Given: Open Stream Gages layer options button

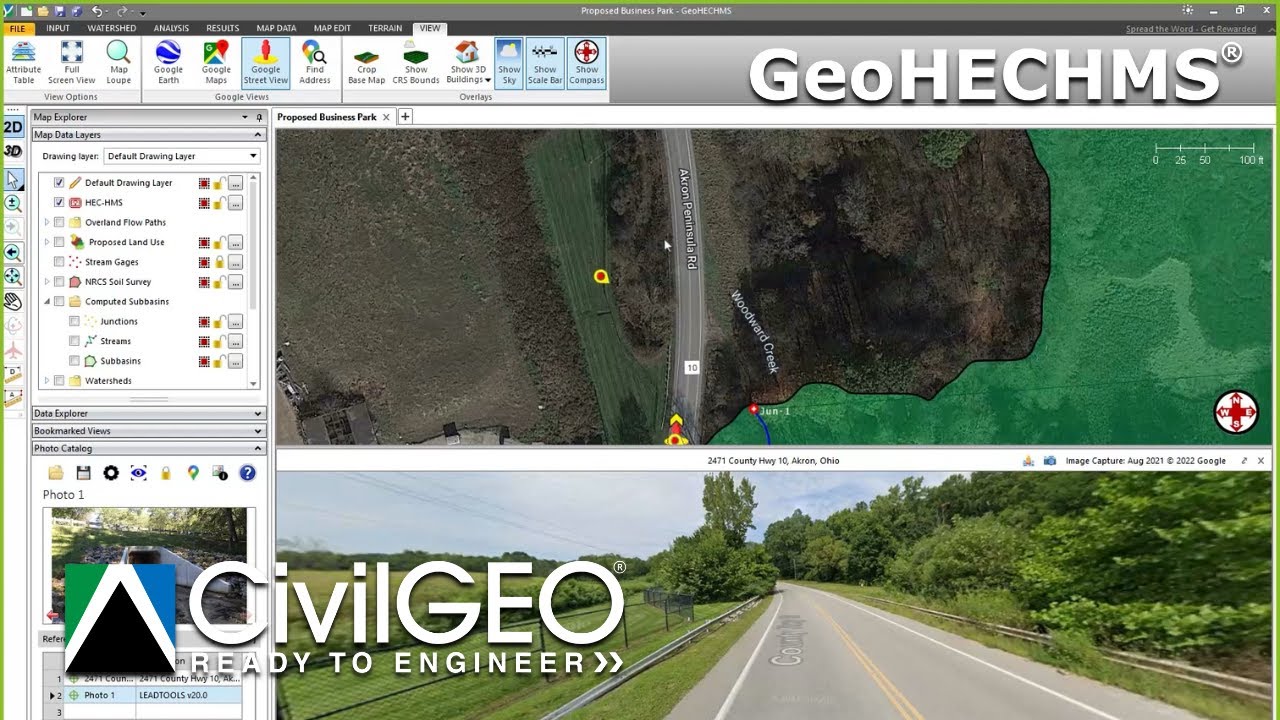Looking at the screenshot, I should 235,262.
